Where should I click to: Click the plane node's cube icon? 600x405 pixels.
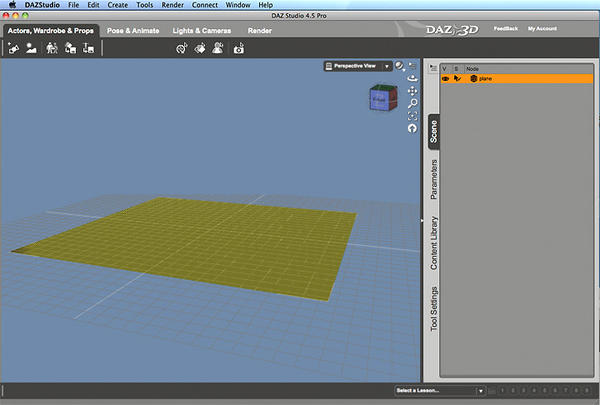(474, 78)
